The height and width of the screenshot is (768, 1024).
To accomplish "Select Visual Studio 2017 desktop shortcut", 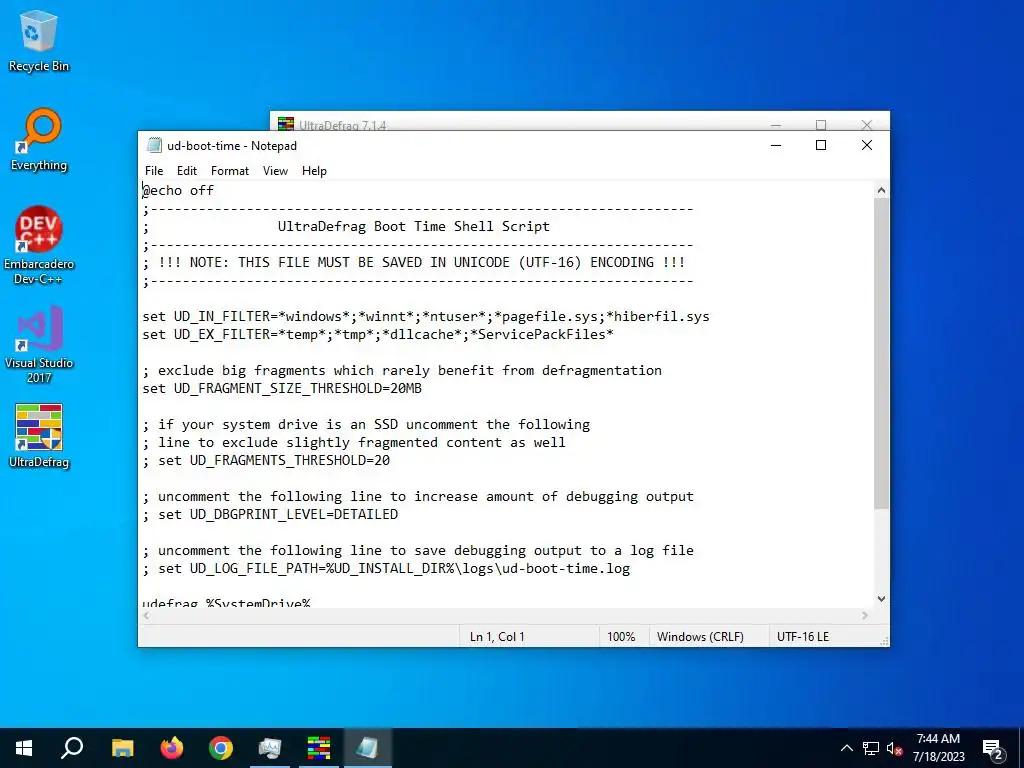I will 39,344.
